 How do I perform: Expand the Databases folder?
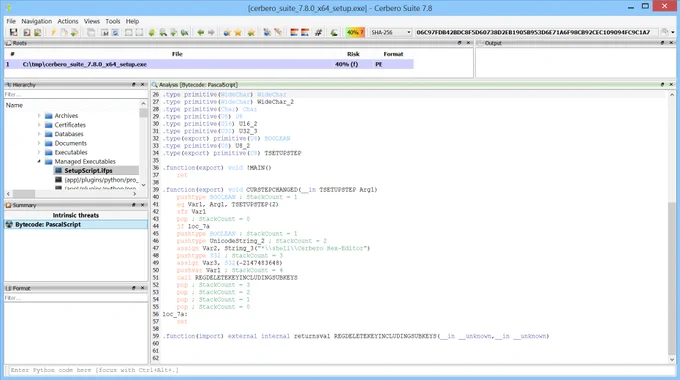tap(39, 134)
